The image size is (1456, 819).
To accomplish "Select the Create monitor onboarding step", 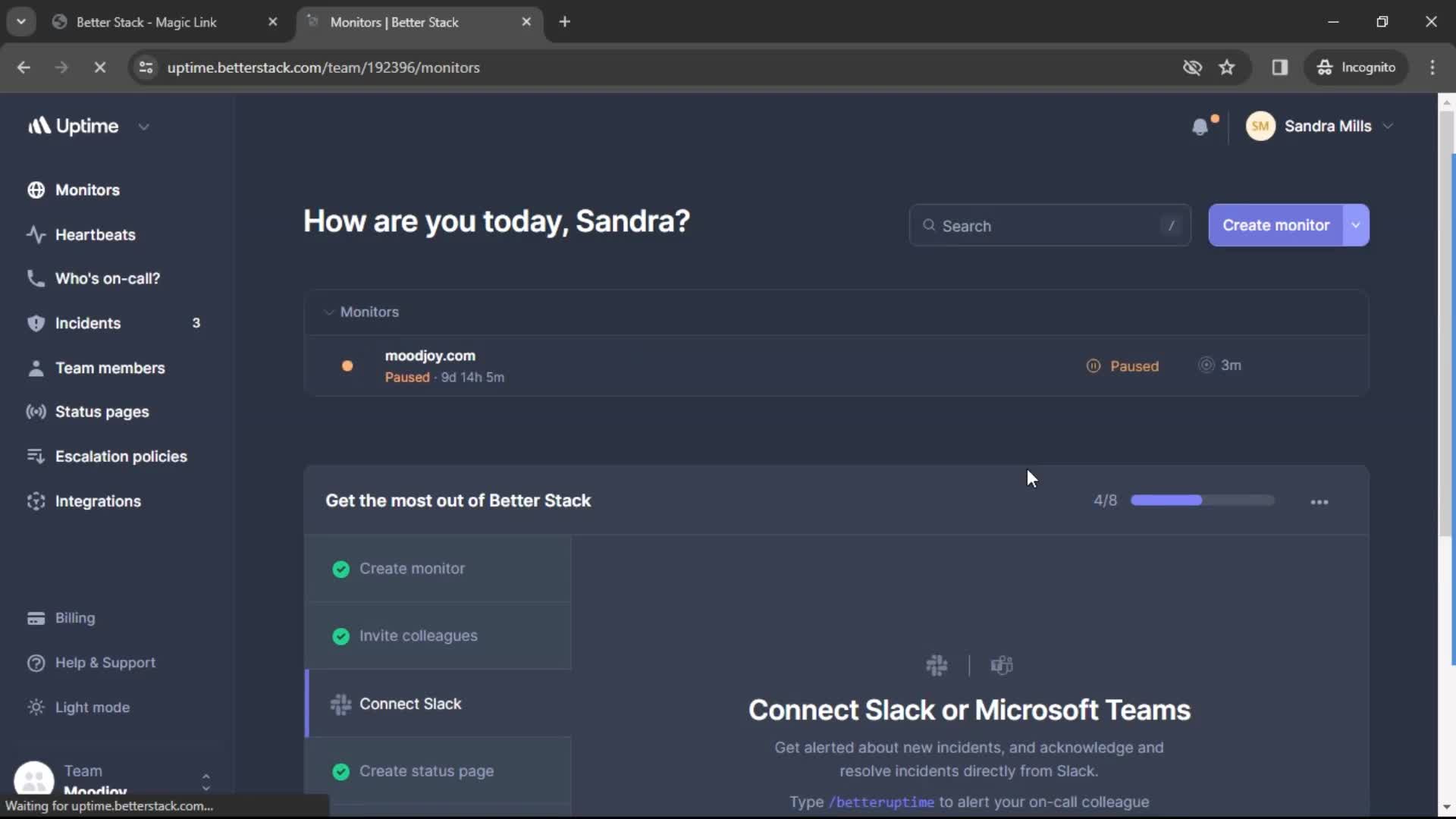I will (x=438, y=569).
